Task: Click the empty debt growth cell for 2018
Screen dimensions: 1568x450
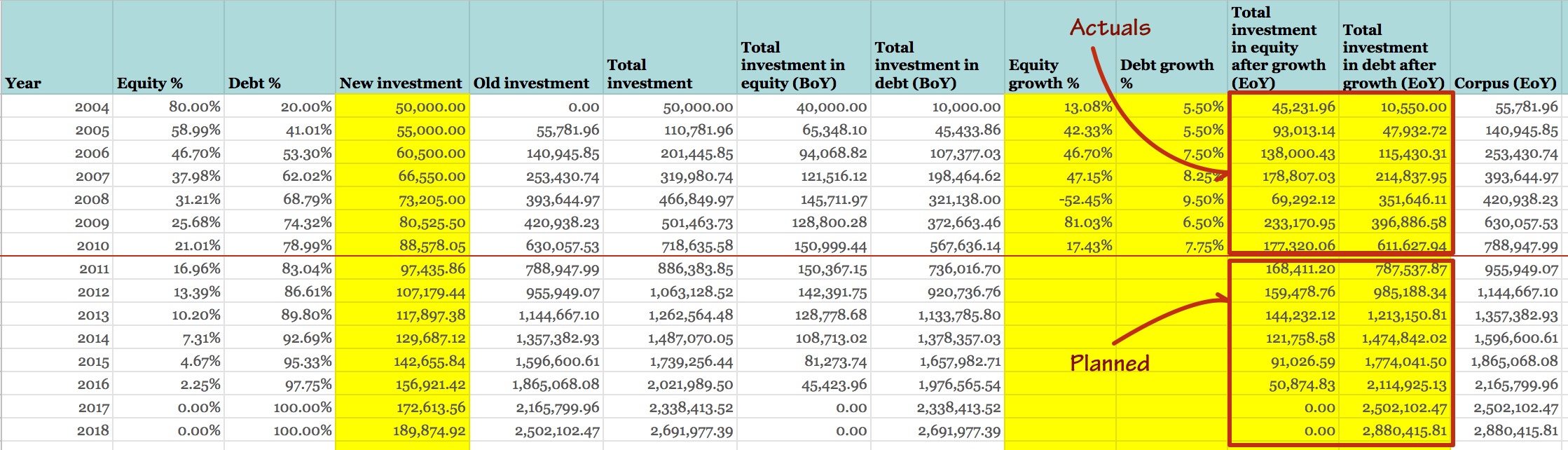Action: (x=1171, y=430)
